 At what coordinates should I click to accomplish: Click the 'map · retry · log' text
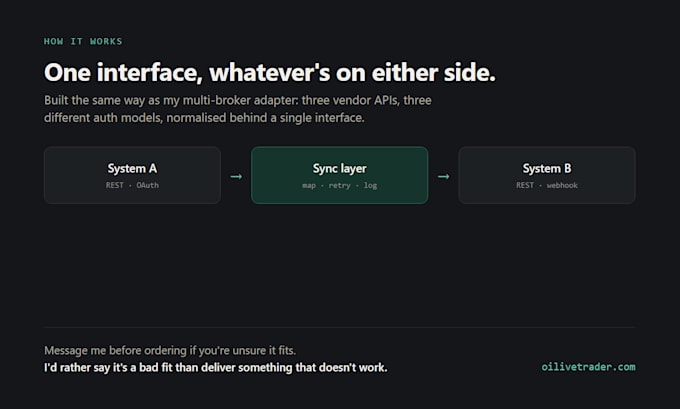pyautogui.click(x=340, y=186)
